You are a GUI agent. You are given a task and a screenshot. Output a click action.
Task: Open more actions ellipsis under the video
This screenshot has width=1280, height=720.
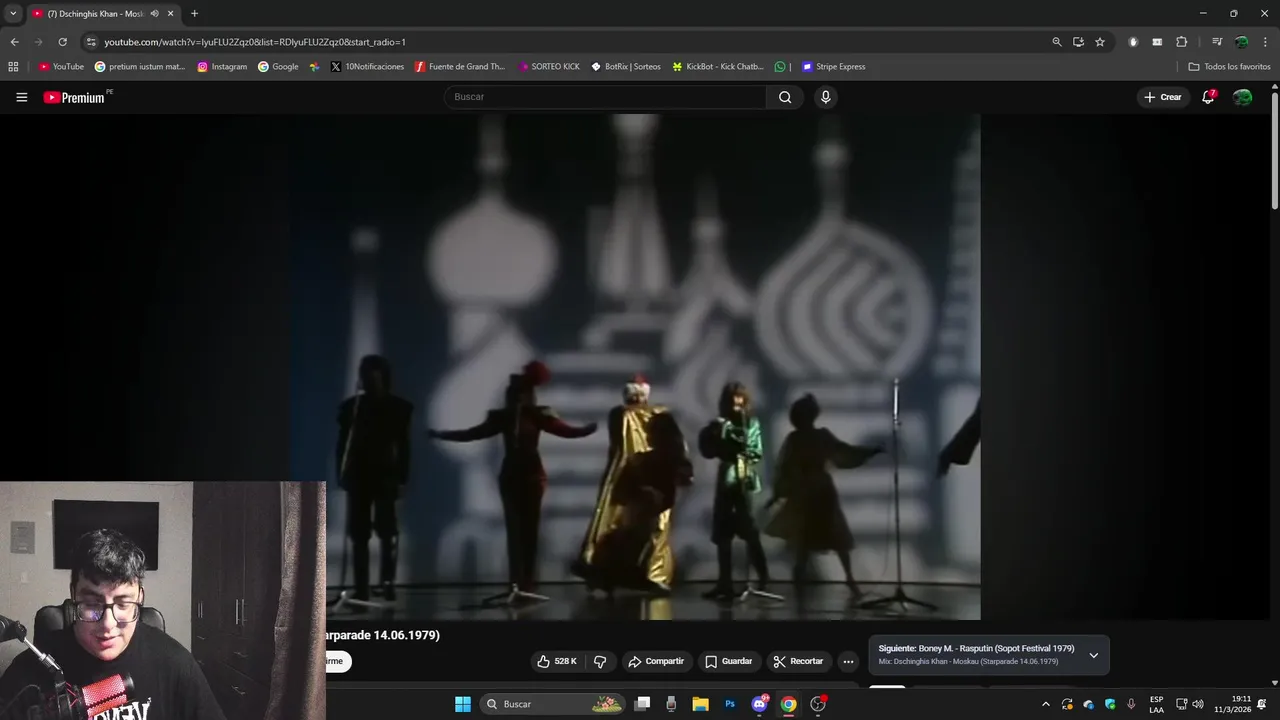848,661
